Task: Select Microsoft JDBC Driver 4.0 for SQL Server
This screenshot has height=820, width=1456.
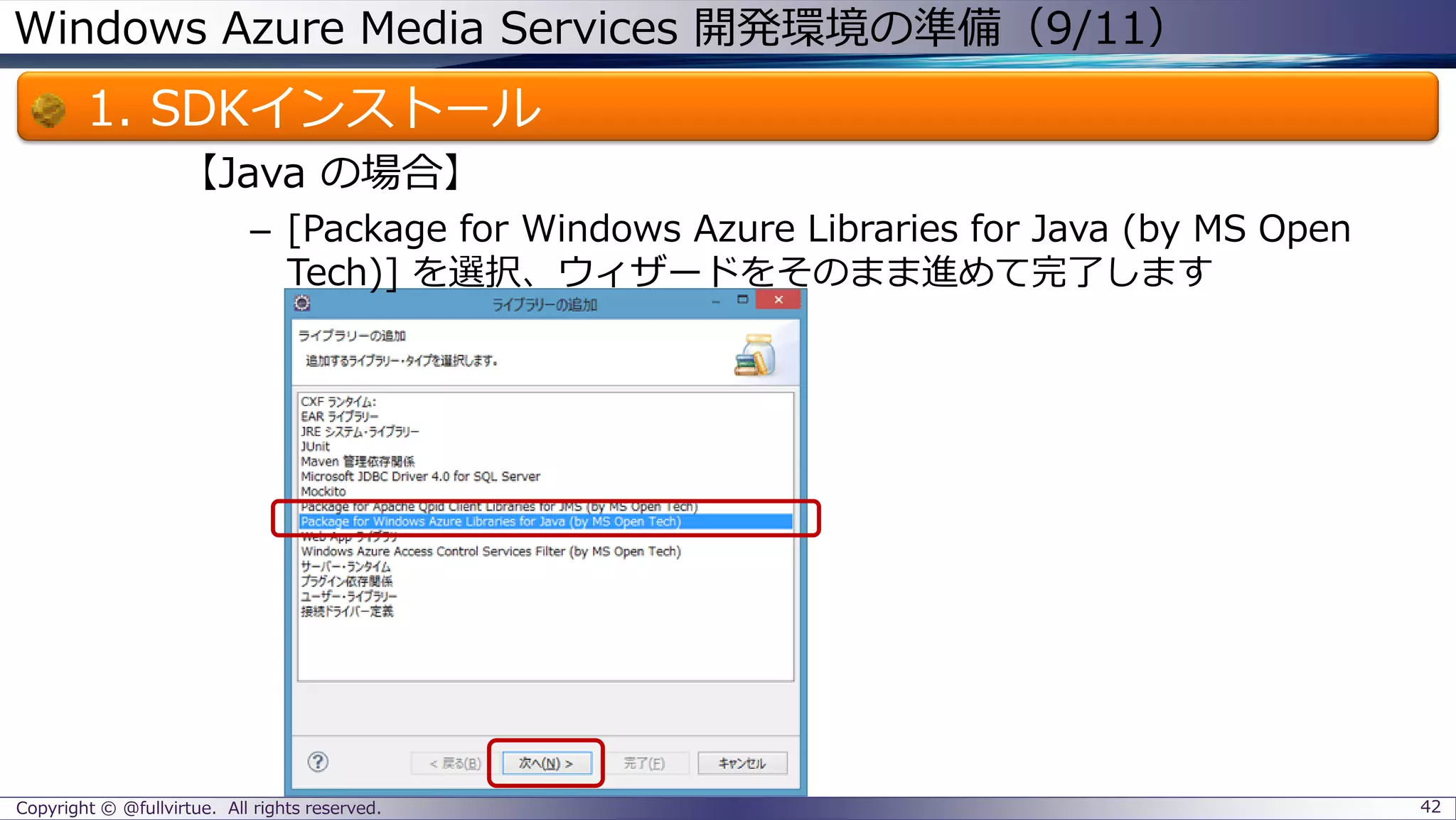Action: pos(546,476)
